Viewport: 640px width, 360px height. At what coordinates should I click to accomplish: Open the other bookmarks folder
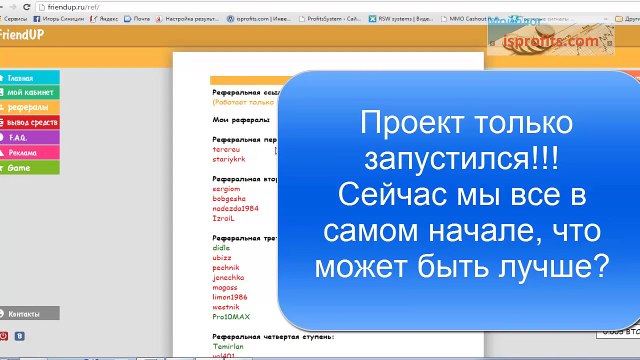[x=628, y=19]
